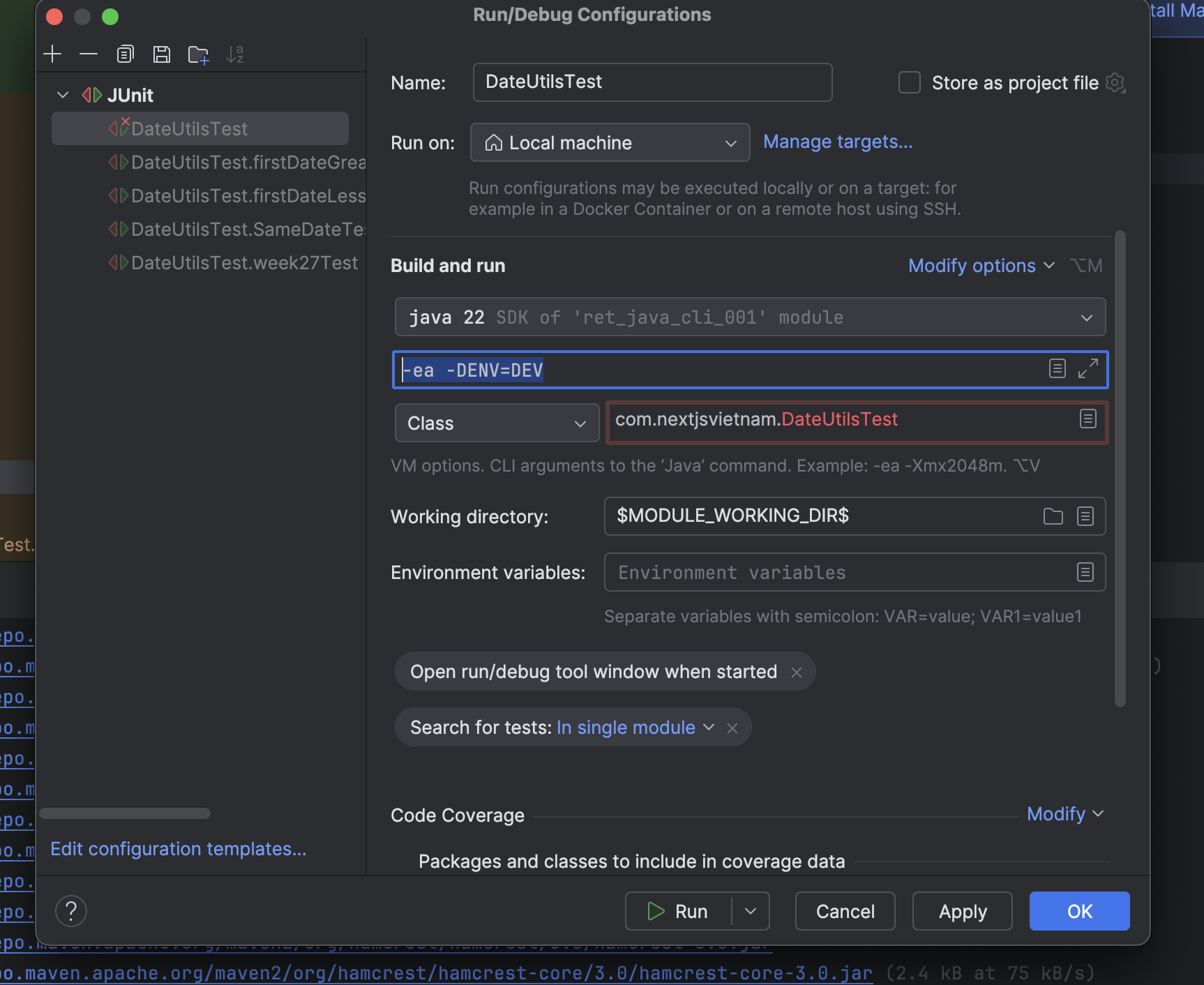This screenshot has width=1204, height=985.
Task: Insert a macro in the Working directory field
Action: tap(1085, 516)
